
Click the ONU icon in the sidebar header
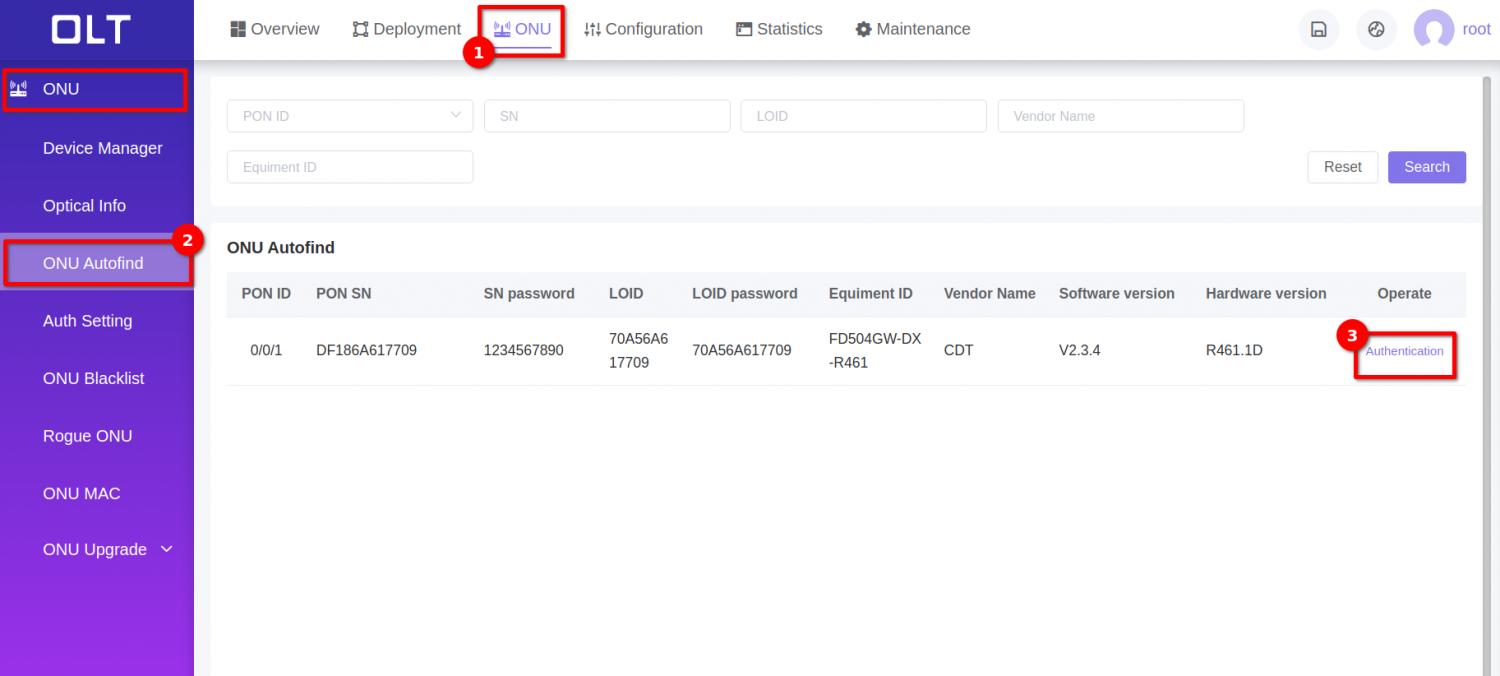(x=18, y=89)
